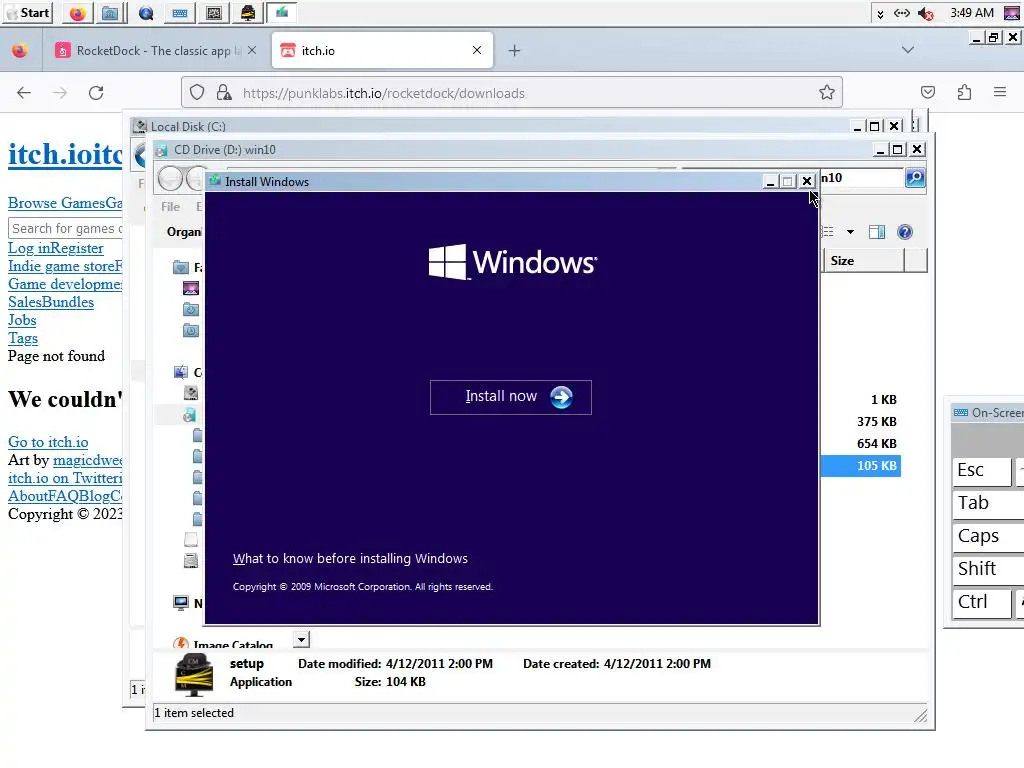The image size is (1024, 768).
Task: Go back in Firefox
Action: point(24,93)
